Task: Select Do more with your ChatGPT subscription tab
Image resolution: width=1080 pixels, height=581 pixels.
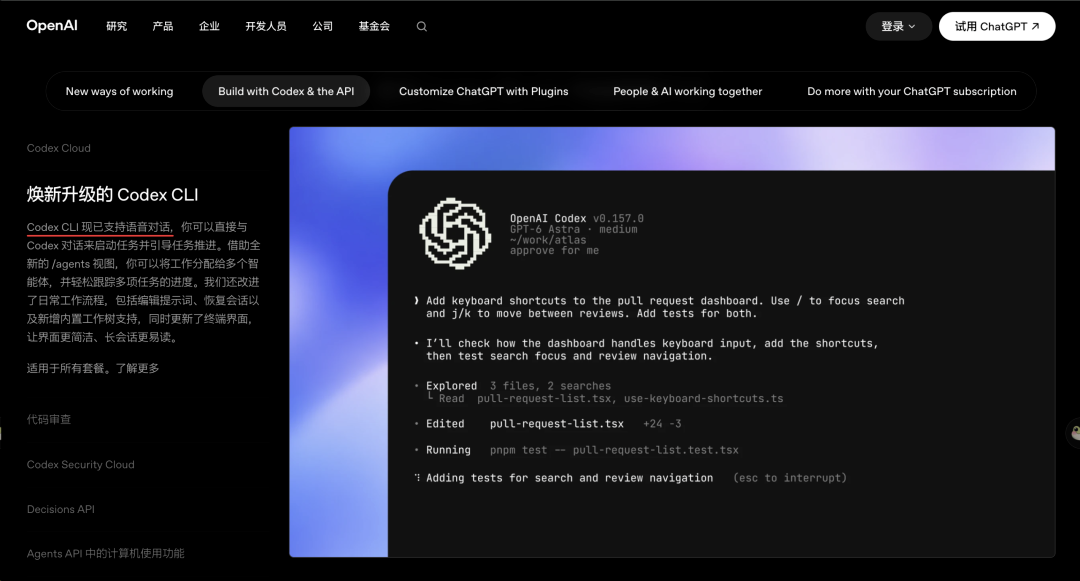Action: click(x=911, y=91)
